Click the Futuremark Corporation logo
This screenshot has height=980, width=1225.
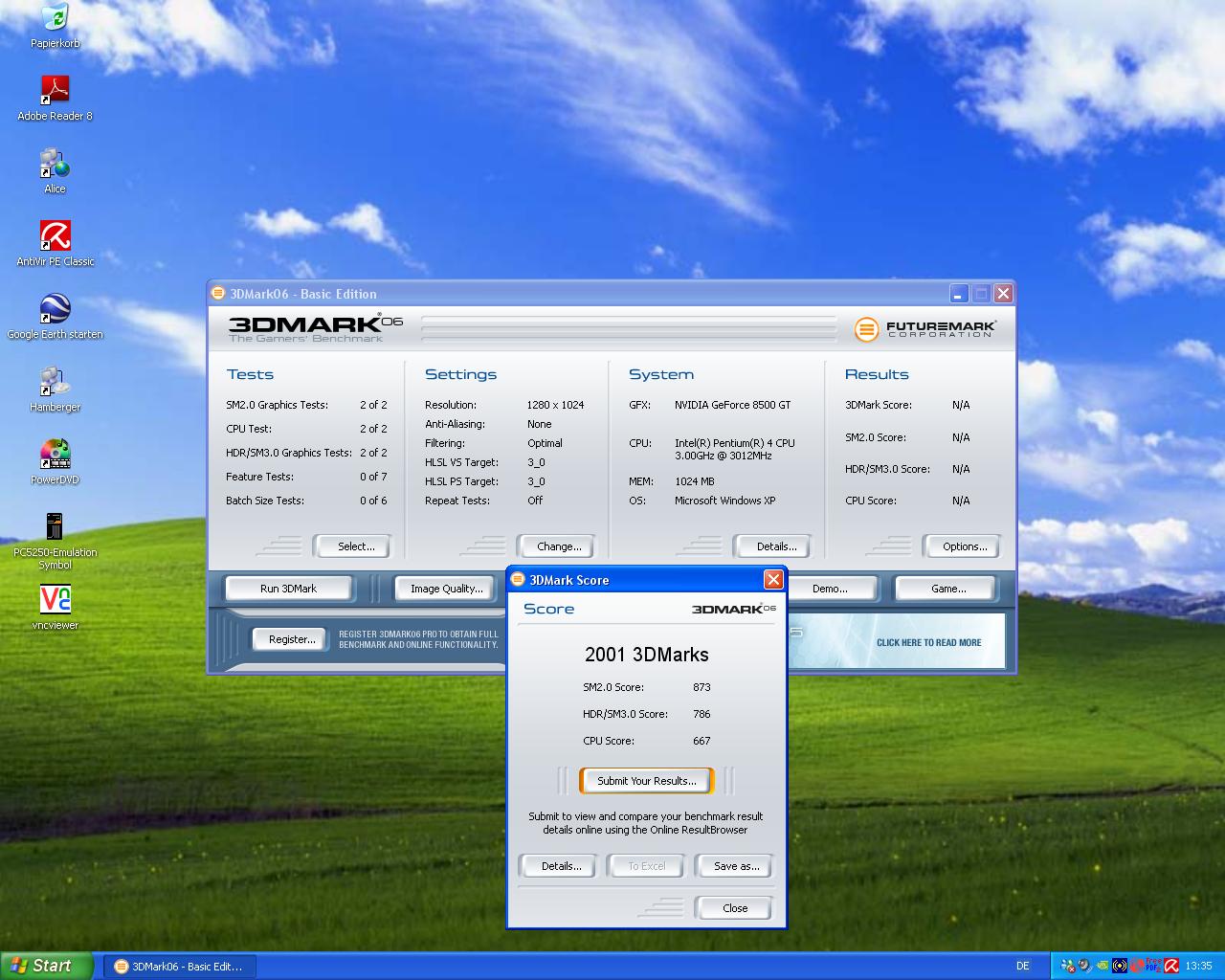point(924,329)
